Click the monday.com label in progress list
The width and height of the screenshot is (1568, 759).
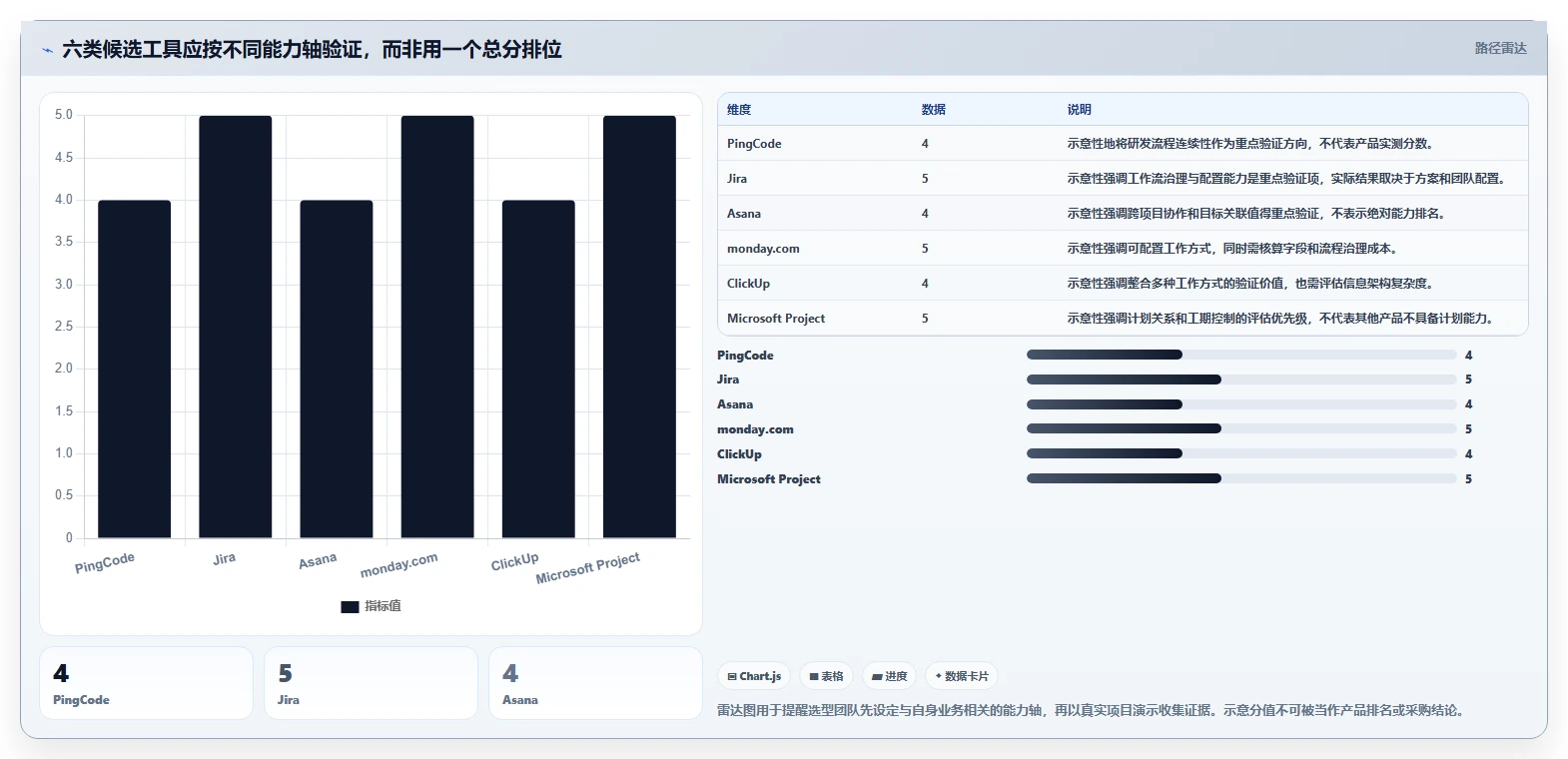tap(755, 429)
